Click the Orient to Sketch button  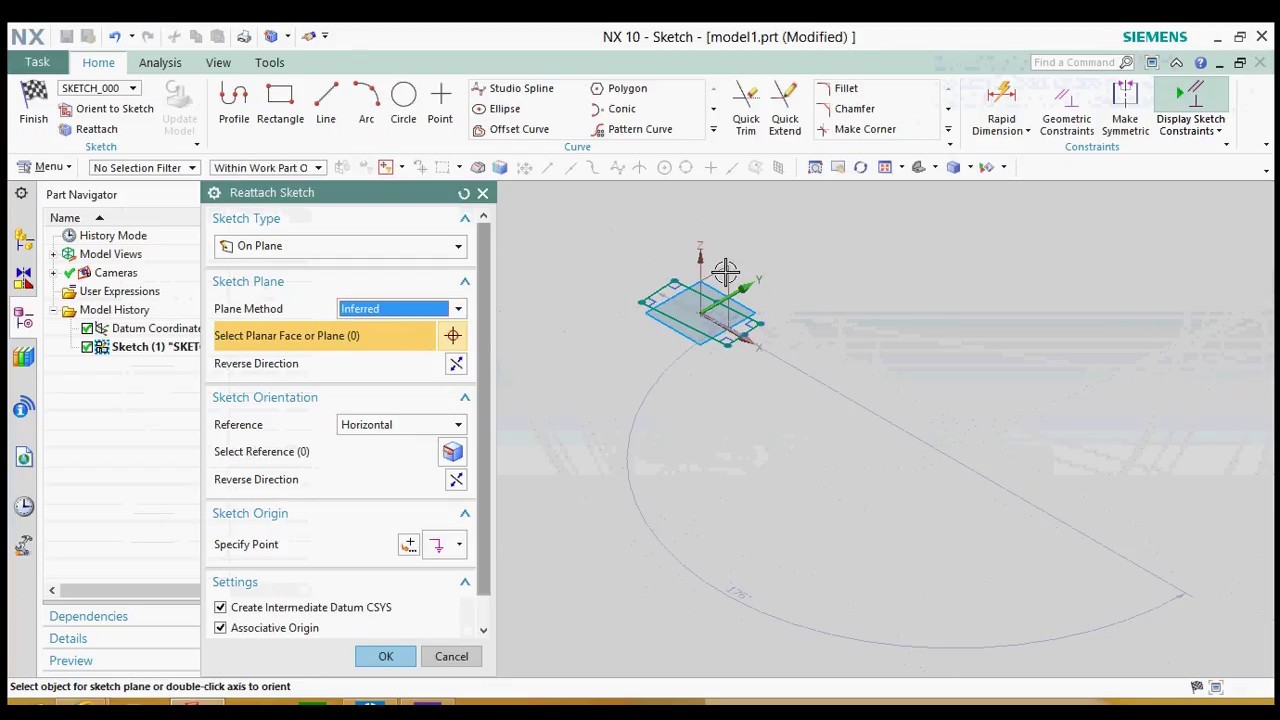(106, 109)
